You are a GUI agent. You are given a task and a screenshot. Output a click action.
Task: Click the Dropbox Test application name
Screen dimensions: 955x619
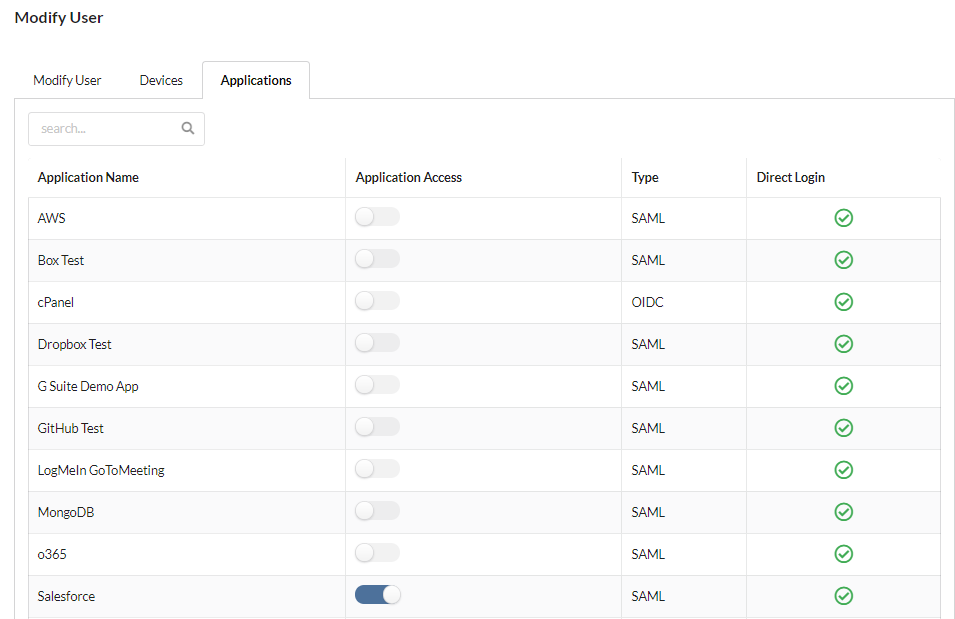pyautogui.click(x=74, y=344)
